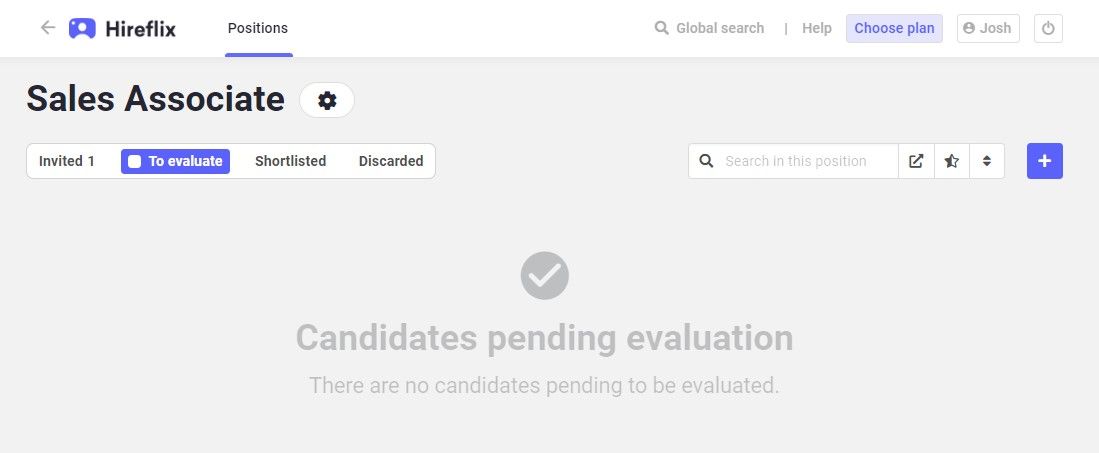Open Sales Associate settings gear

[327, 100]
